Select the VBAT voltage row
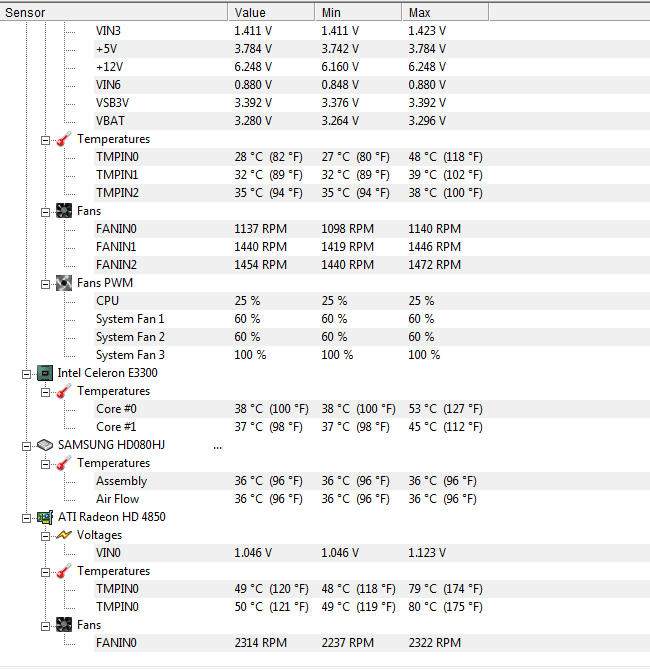This screenshot has height=669, width=650. click(372, 121)
